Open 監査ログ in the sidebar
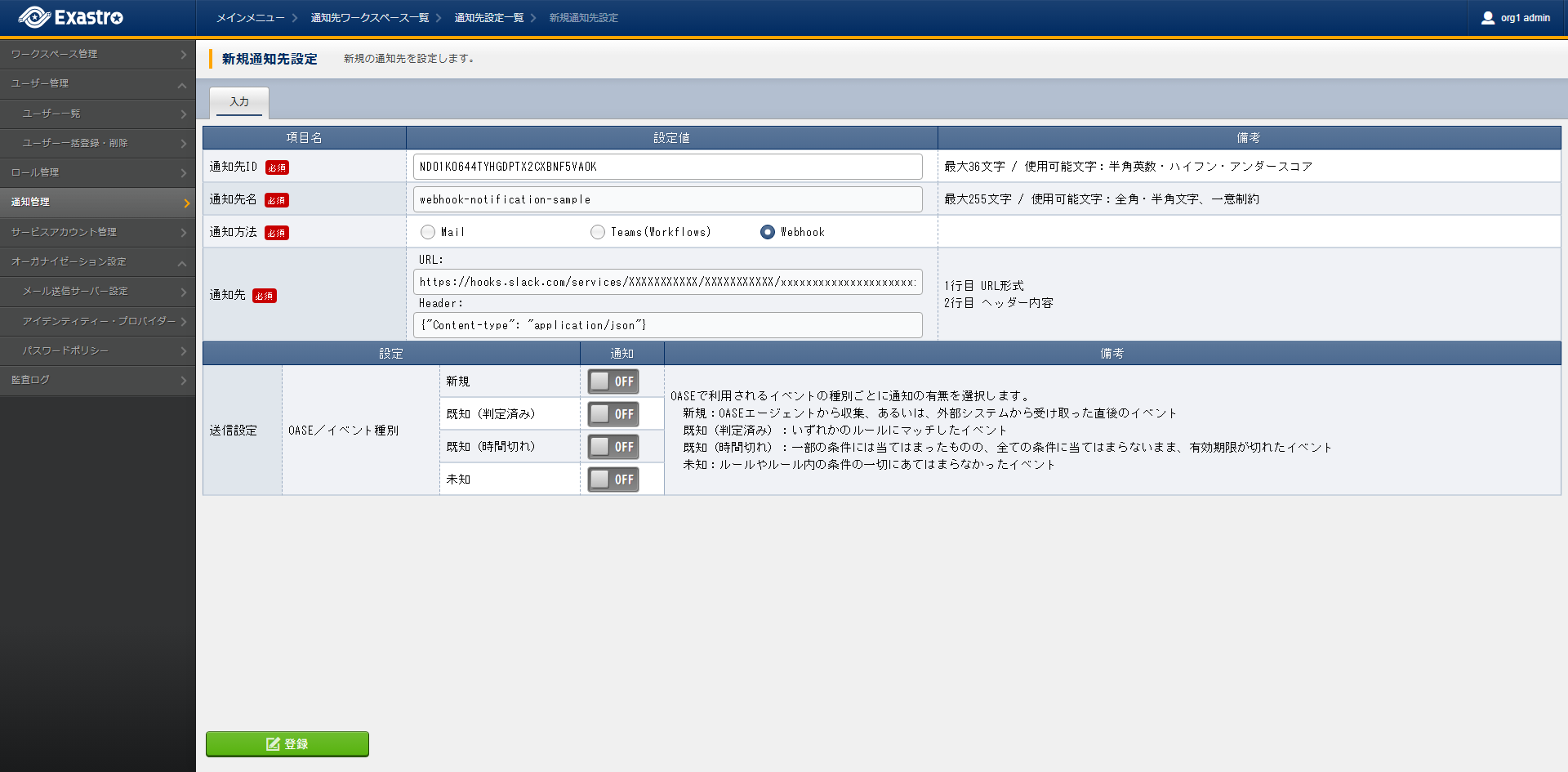The height and width of the screenshot is (772, 1568). coord(97,380)
